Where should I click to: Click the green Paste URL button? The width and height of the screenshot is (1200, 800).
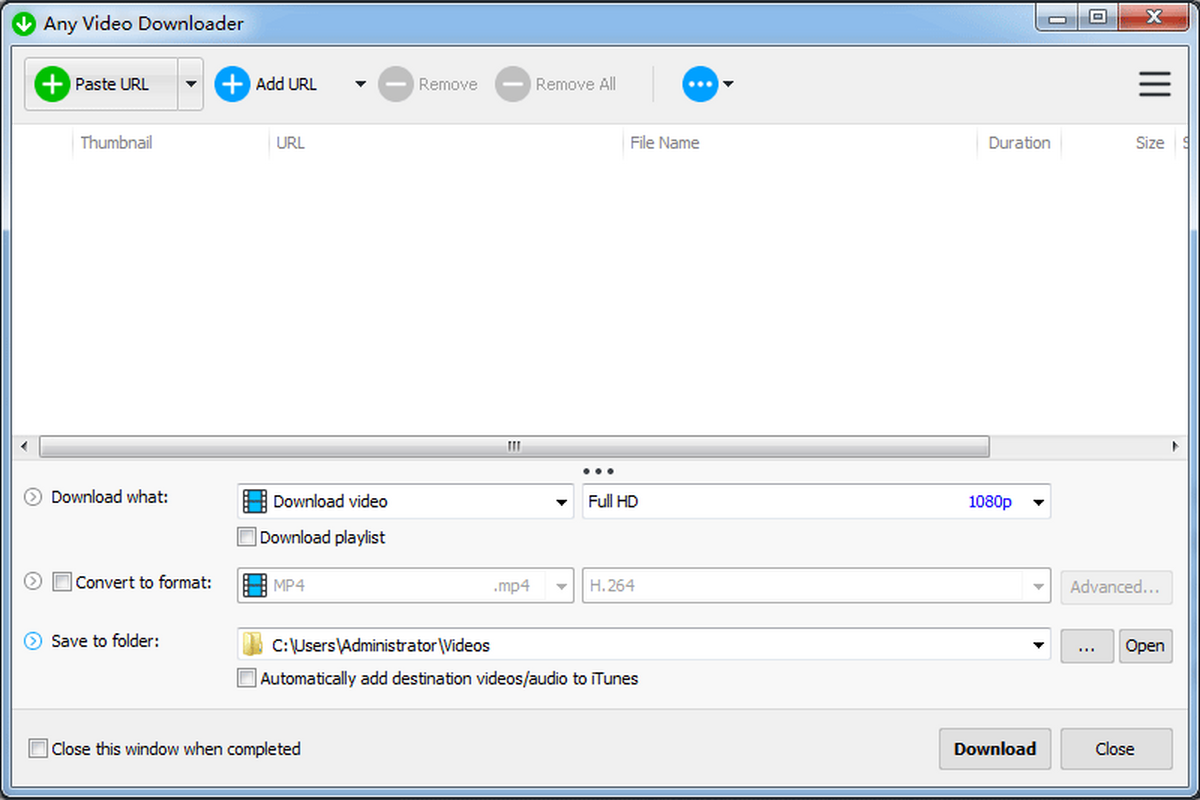point(101,84)
